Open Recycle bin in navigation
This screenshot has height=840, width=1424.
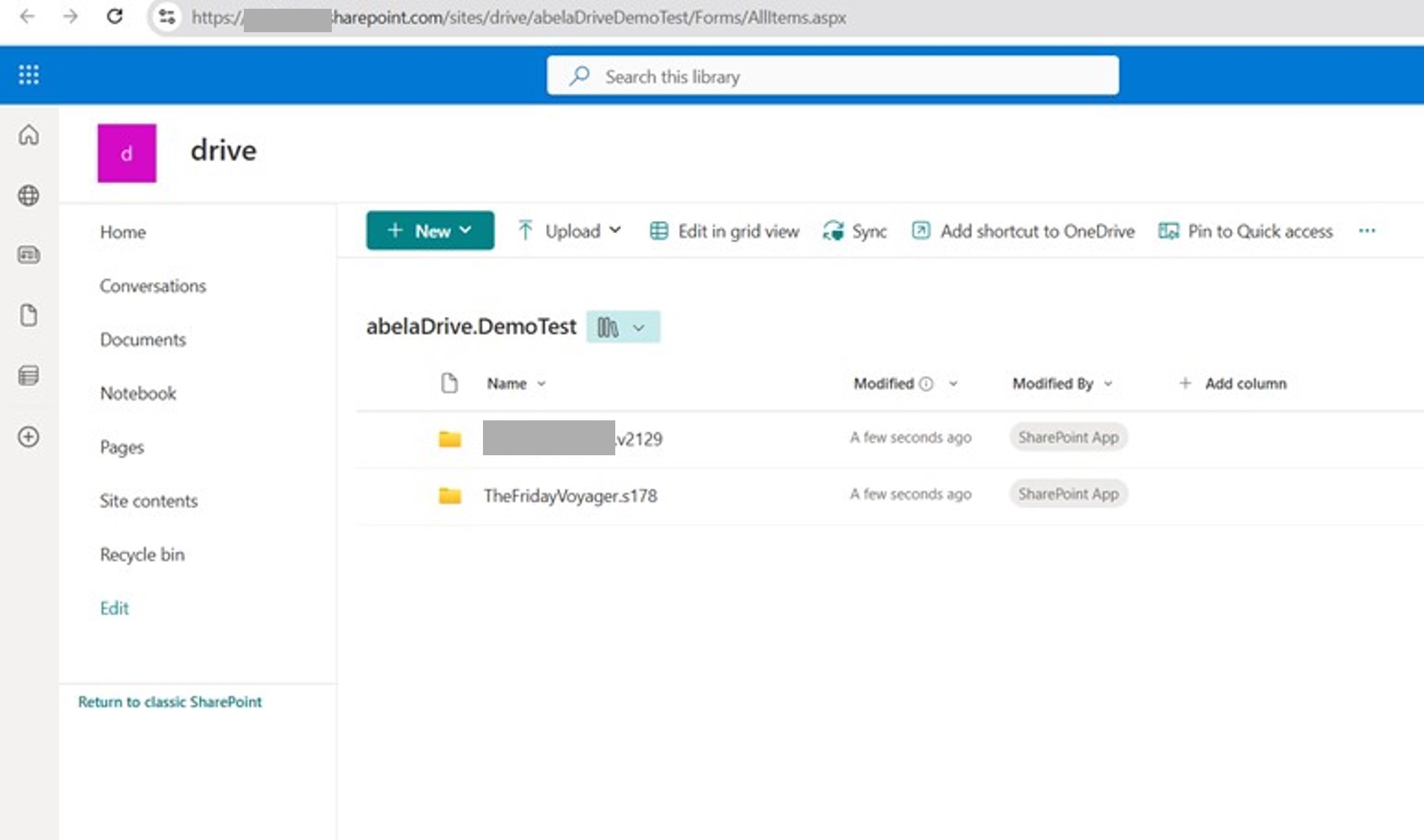pyautogui.click(x=142, y=554)
